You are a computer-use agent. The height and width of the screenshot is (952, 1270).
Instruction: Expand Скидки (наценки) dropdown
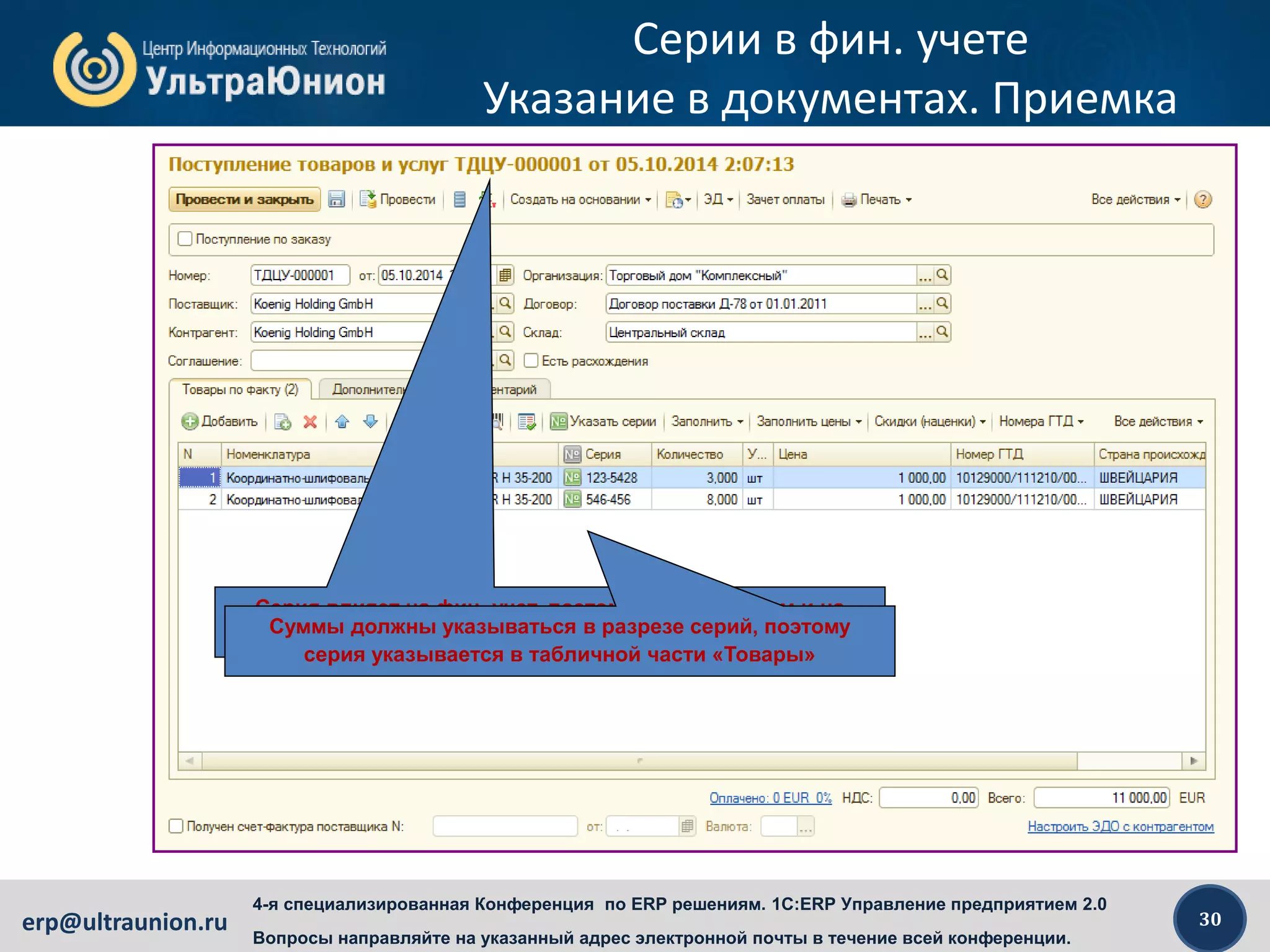pyautogui.click(x=930, y=421)
